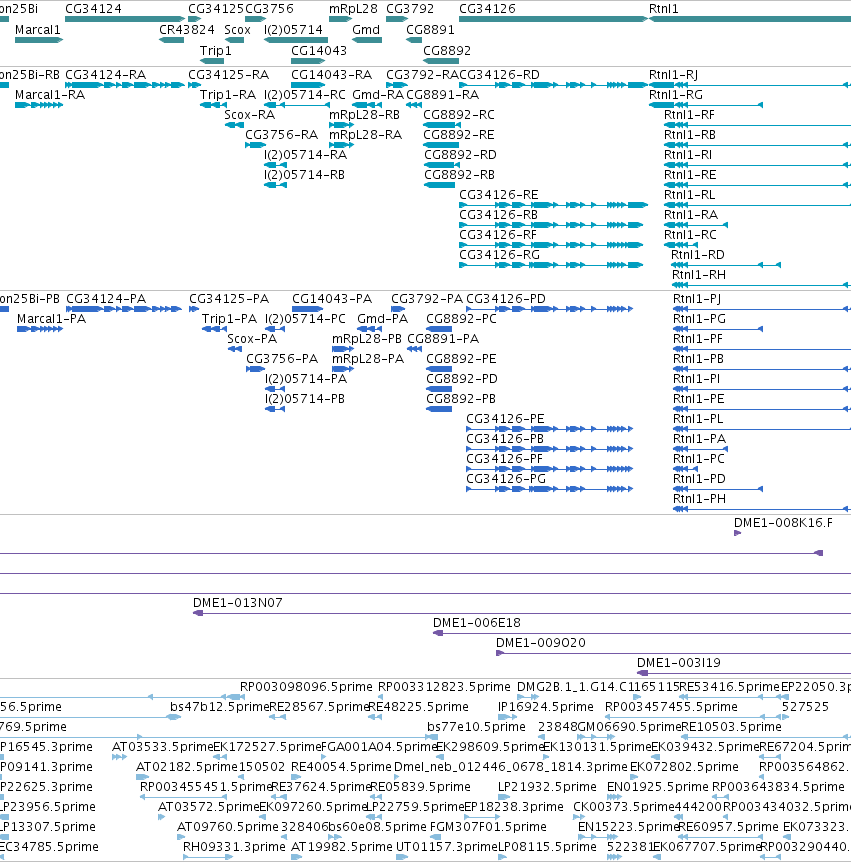Click the Rtnl1-RL transcript
Screen dimensions: 851x862
758,205
